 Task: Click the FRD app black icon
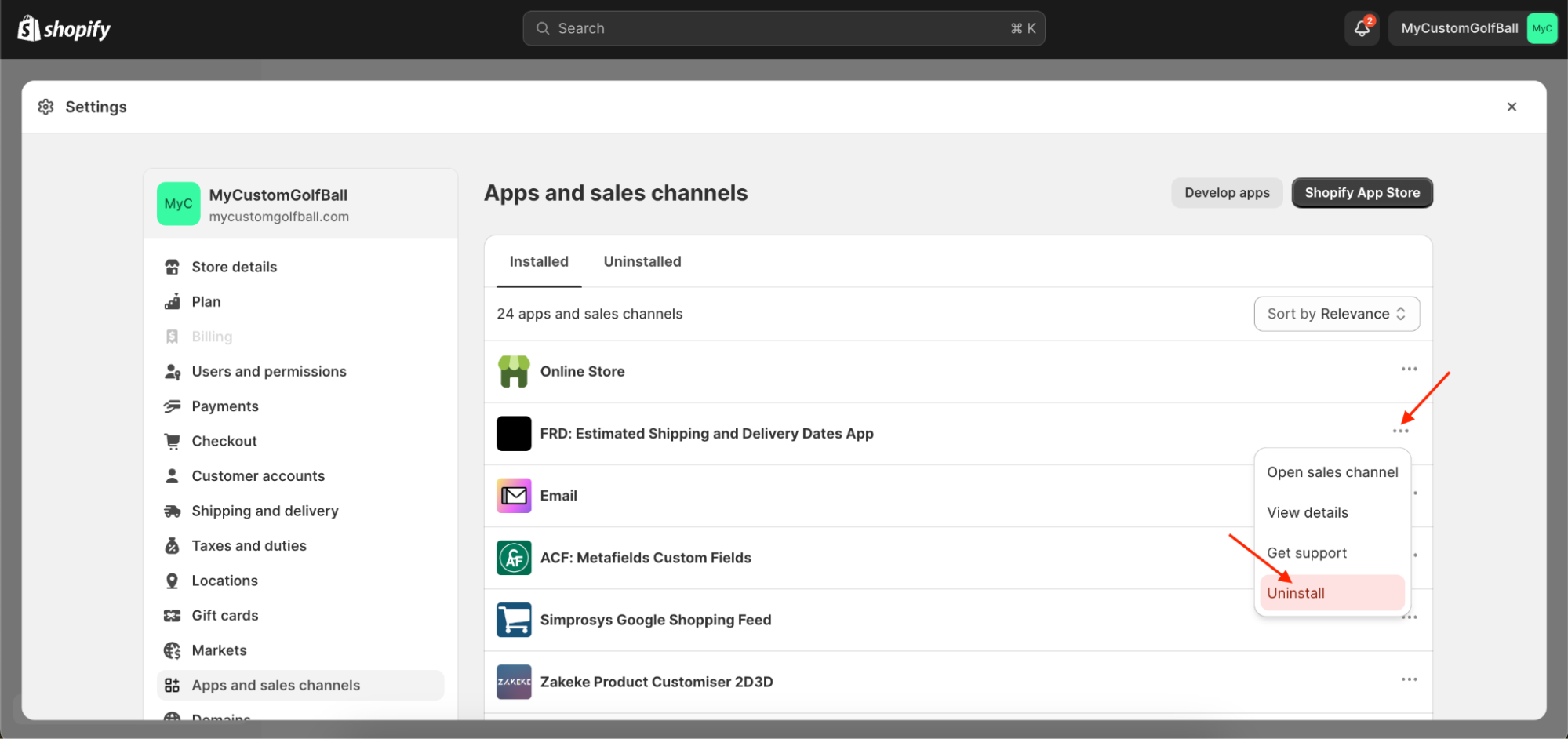(514, 434)
